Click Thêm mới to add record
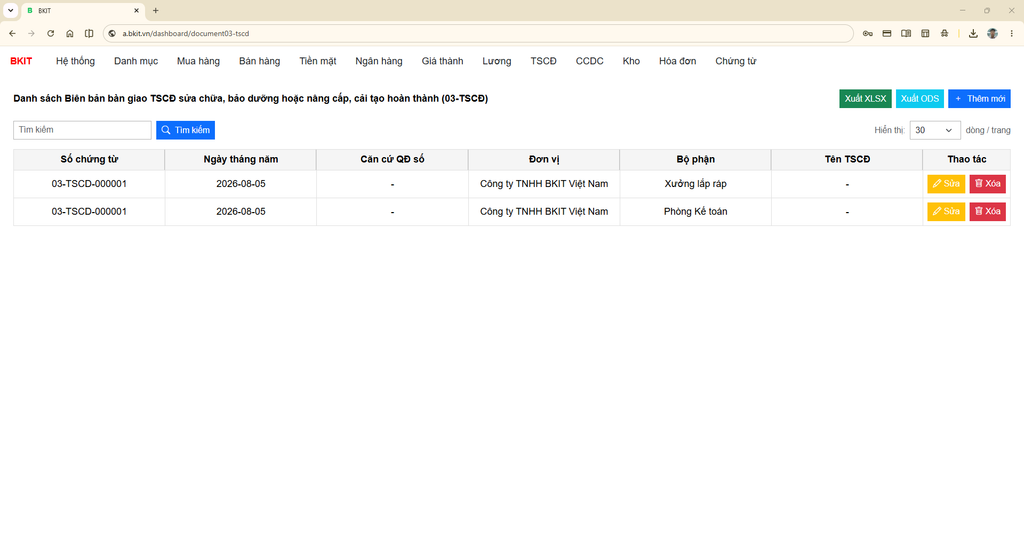 979,99
